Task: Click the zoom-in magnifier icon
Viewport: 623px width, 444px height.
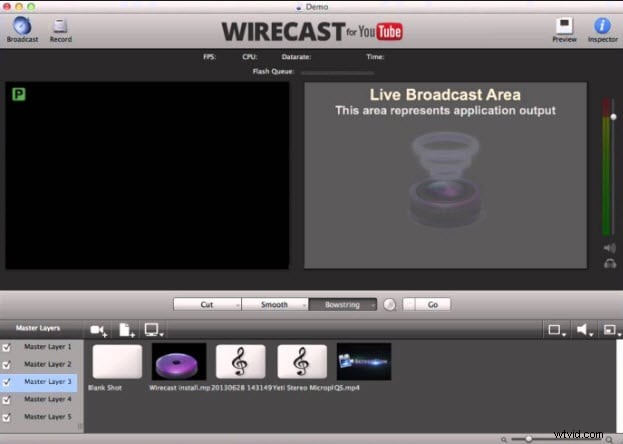Action: coord(609,439)
